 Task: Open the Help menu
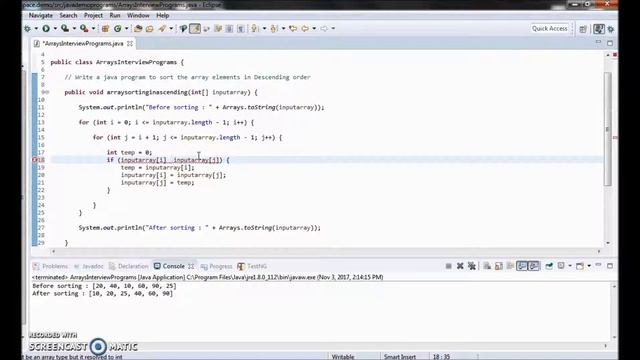(162, 16)
